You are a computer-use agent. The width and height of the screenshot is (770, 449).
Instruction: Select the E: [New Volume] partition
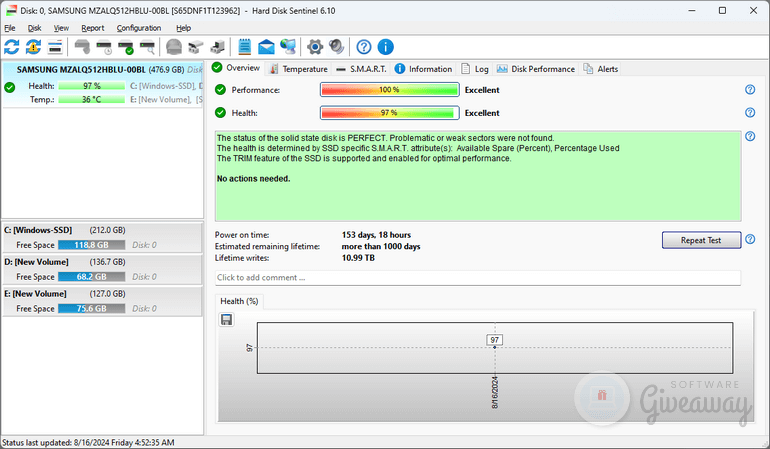pos(103,301)
